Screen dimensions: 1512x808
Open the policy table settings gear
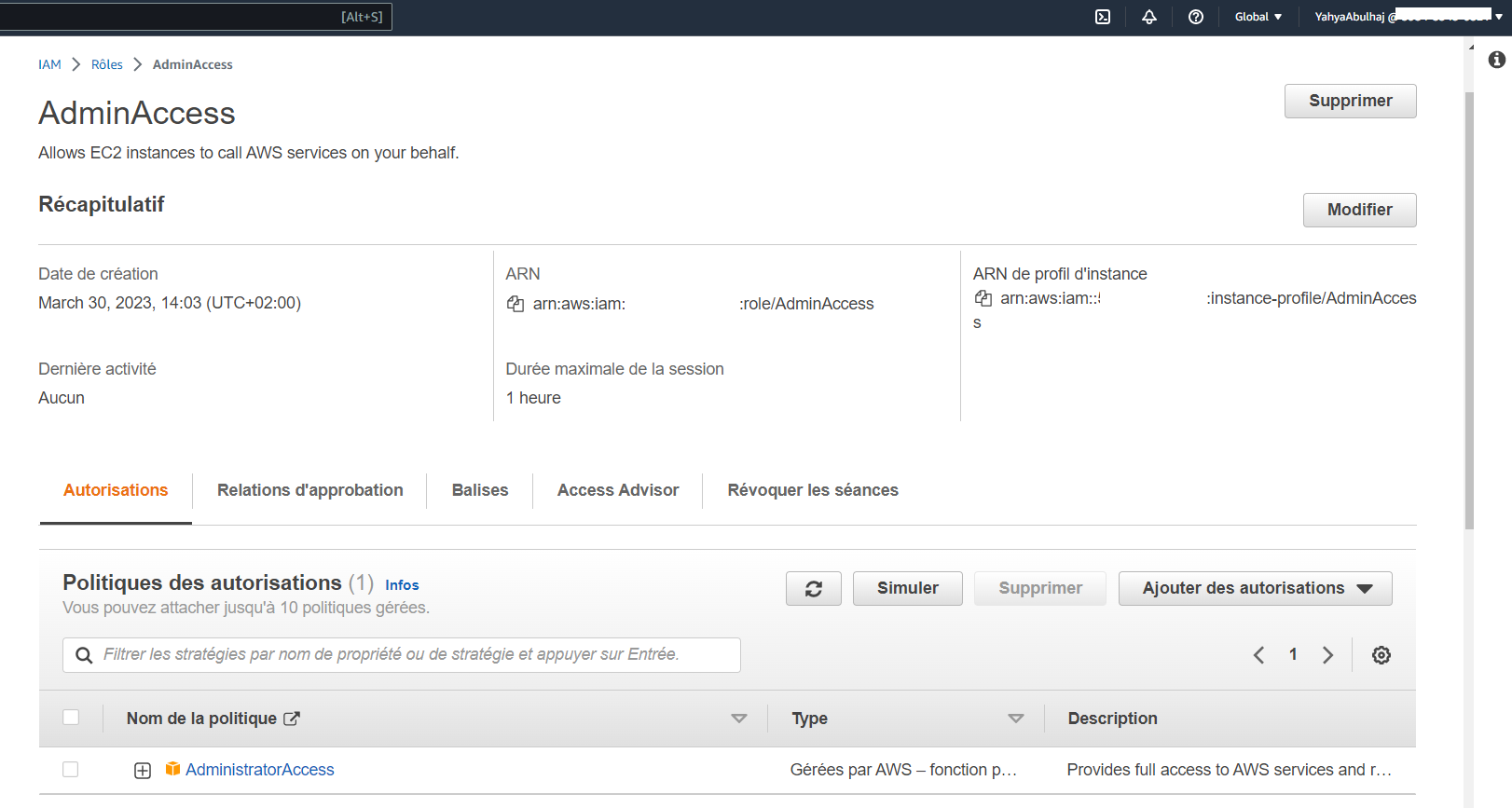[1381, 655]
